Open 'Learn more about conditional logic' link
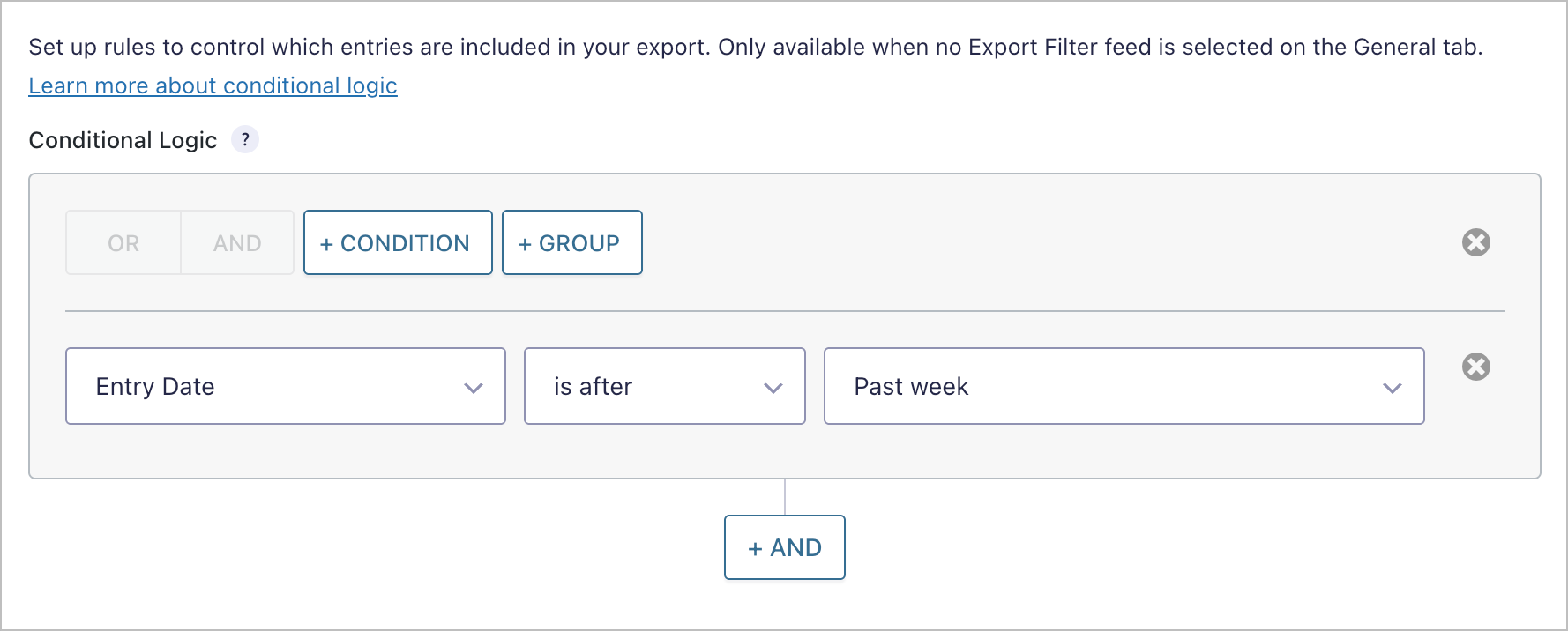This screenshot has height=631, width=1568. [213, 85]
